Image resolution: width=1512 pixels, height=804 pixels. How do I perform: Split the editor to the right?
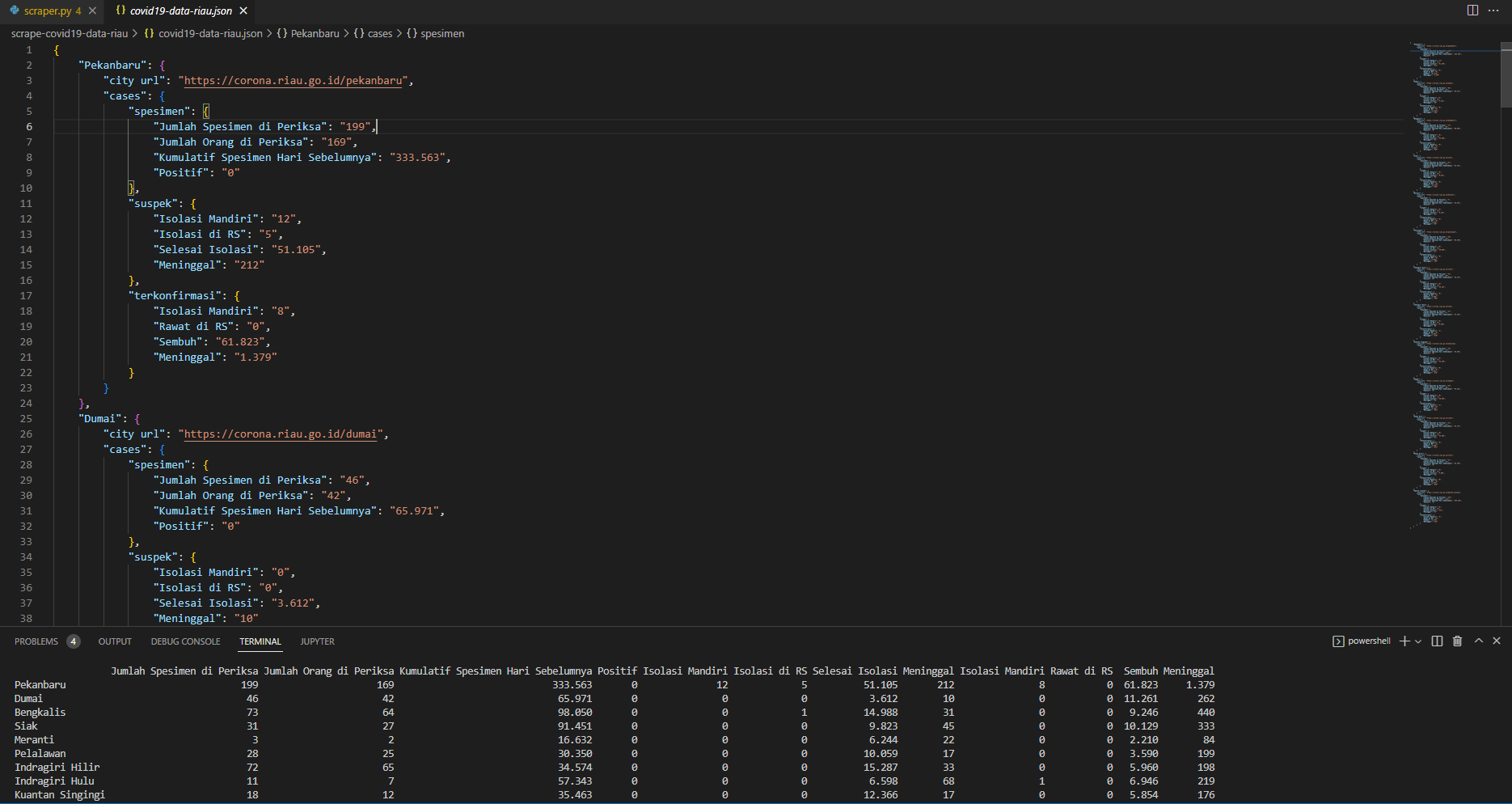1472,11
